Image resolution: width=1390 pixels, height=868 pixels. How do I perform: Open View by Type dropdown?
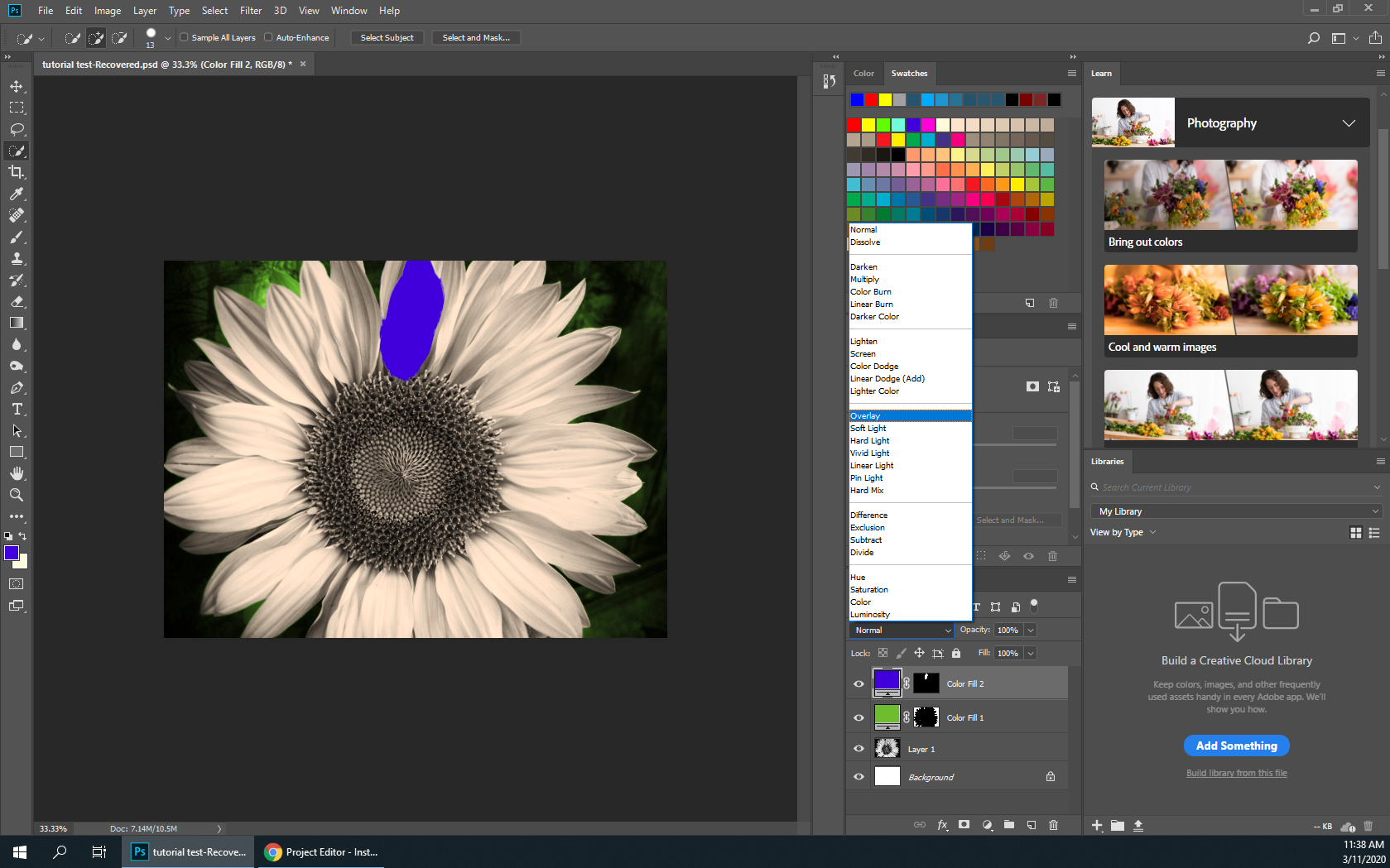[x=1123, y=533]
